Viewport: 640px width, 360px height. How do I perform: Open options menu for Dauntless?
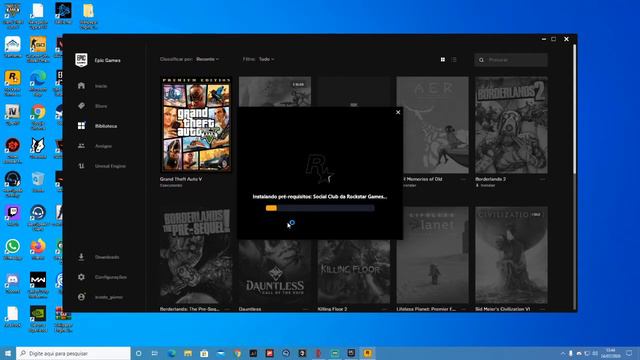coord(306,309)
